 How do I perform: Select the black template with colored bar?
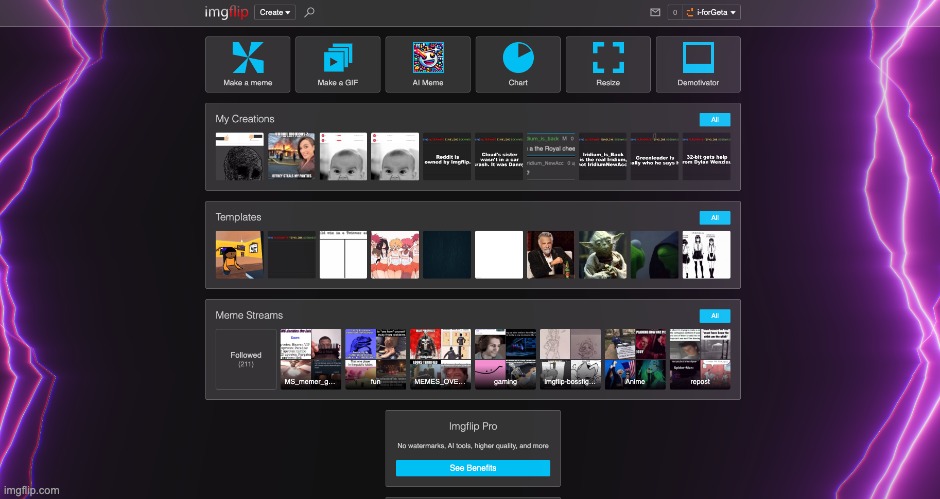[291, 255]
